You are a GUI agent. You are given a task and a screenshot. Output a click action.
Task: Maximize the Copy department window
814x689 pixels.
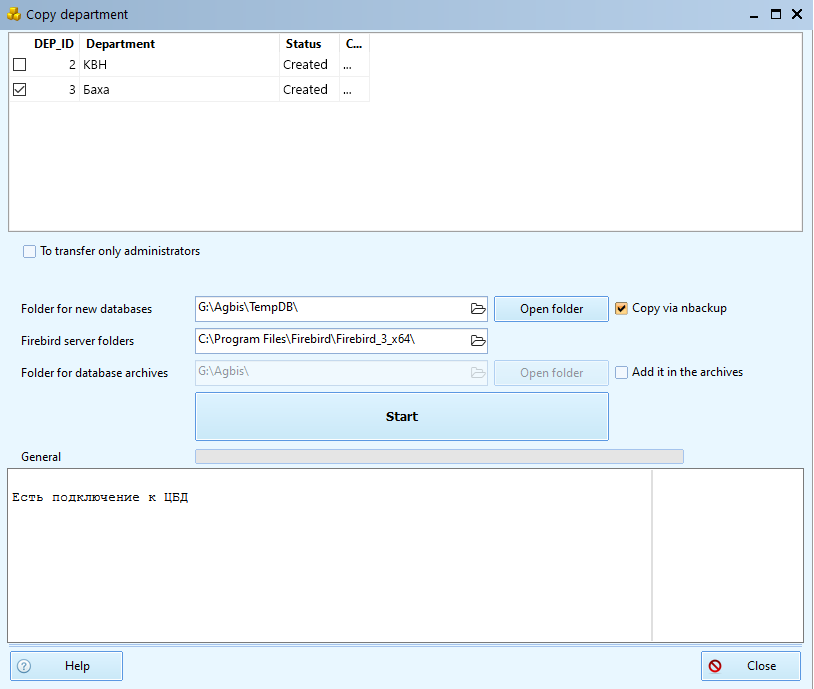[776, 15]
